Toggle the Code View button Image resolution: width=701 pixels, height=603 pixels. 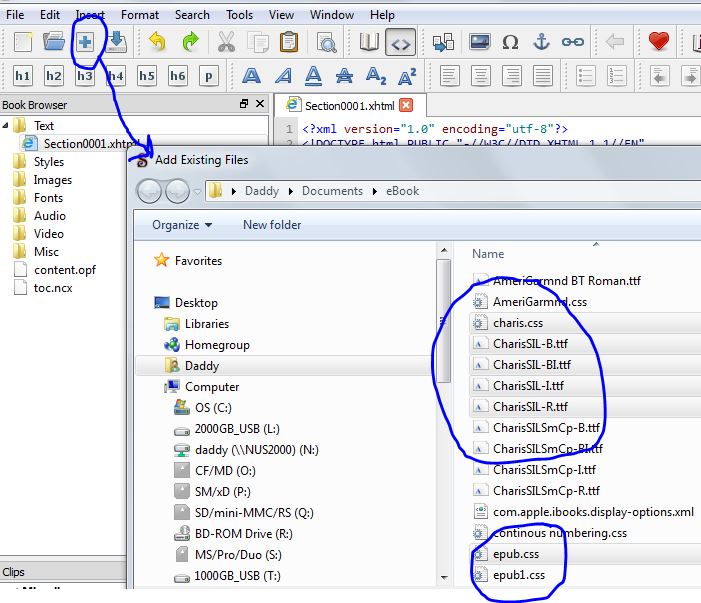coord(400,42)
